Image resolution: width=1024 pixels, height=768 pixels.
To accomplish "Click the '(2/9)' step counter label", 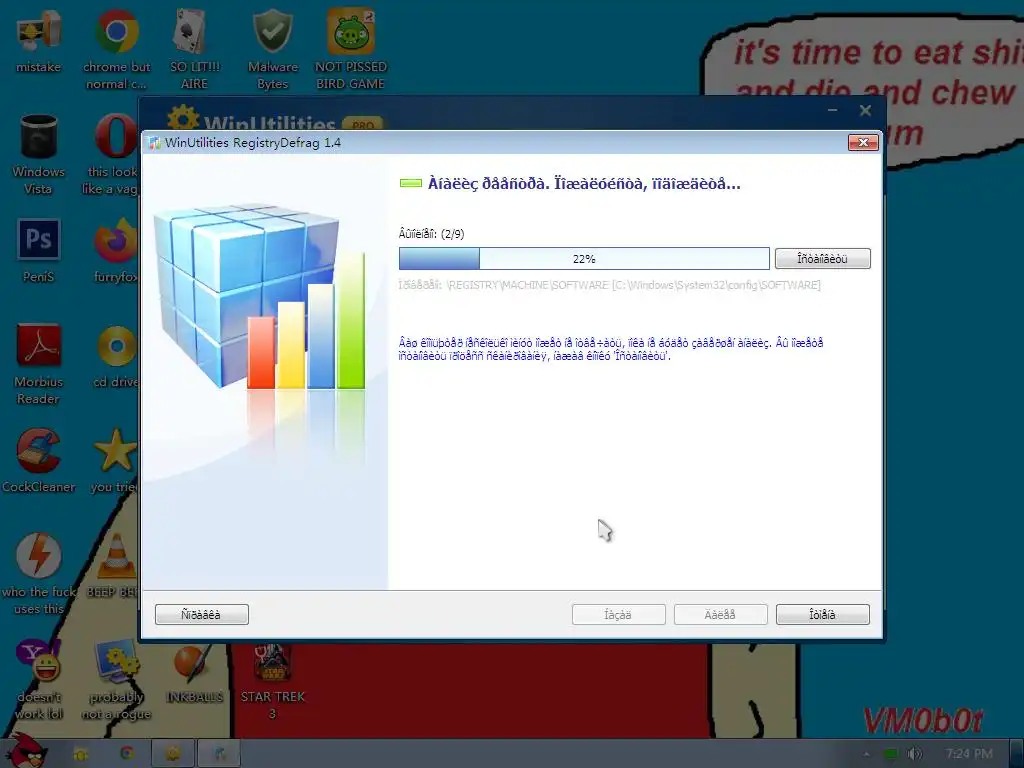I will tap(453, 234).
